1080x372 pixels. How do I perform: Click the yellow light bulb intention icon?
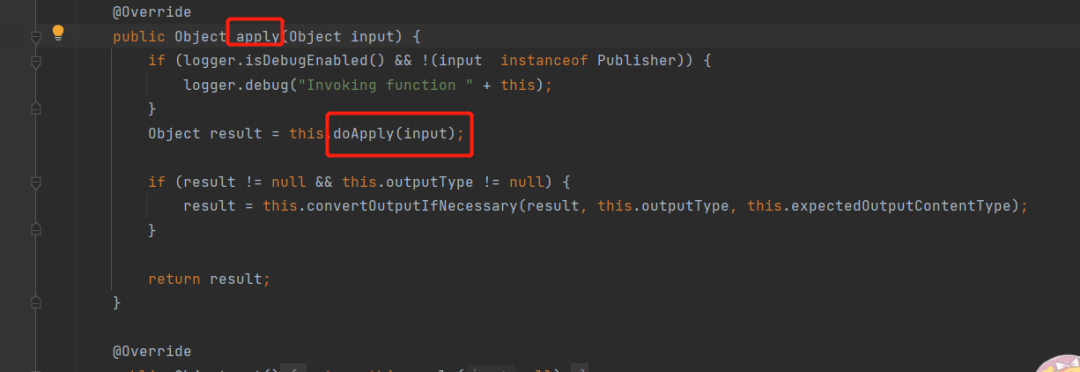[58, 32]
